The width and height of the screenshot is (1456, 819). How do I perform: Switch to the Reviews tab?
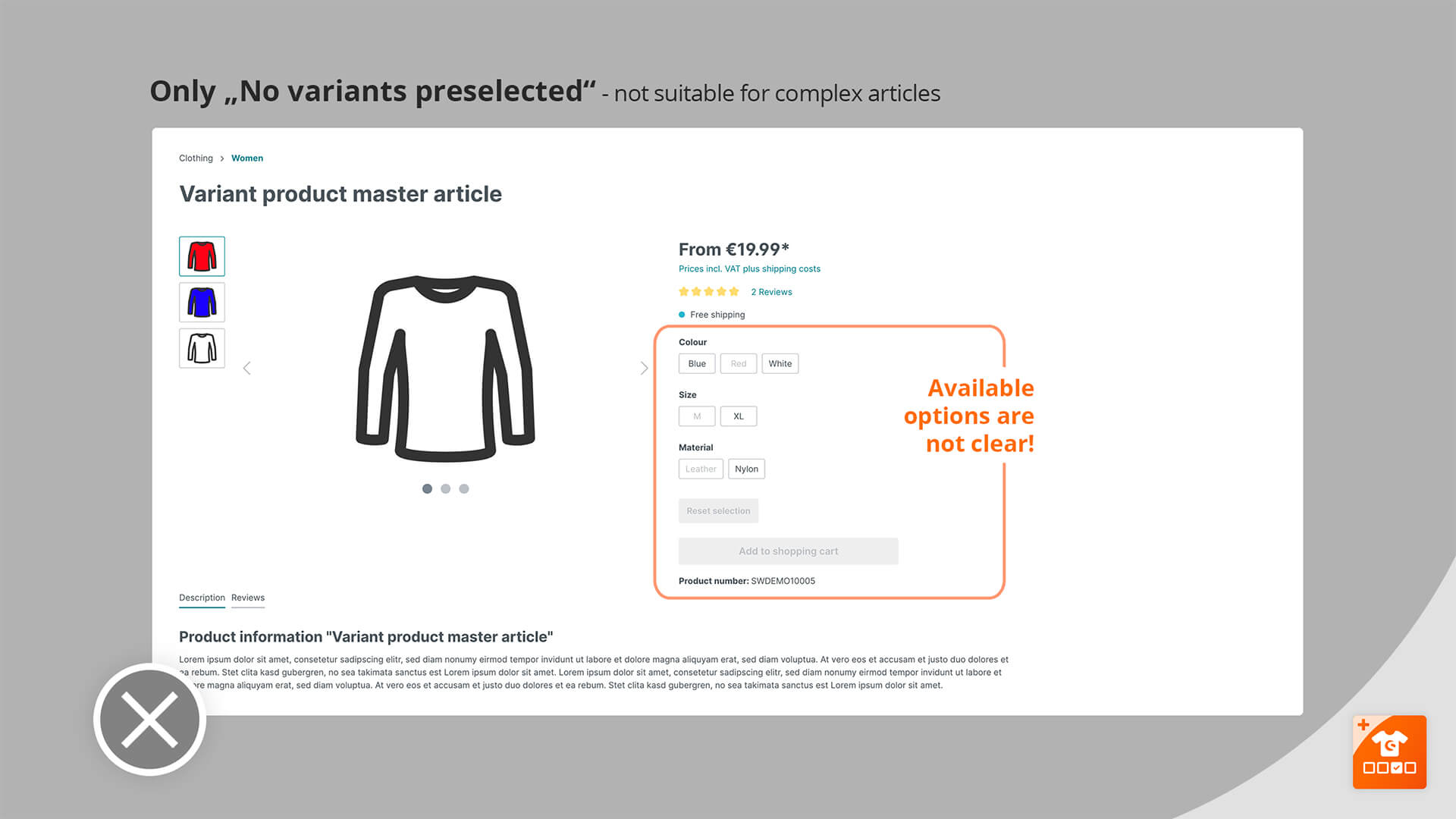247,597
